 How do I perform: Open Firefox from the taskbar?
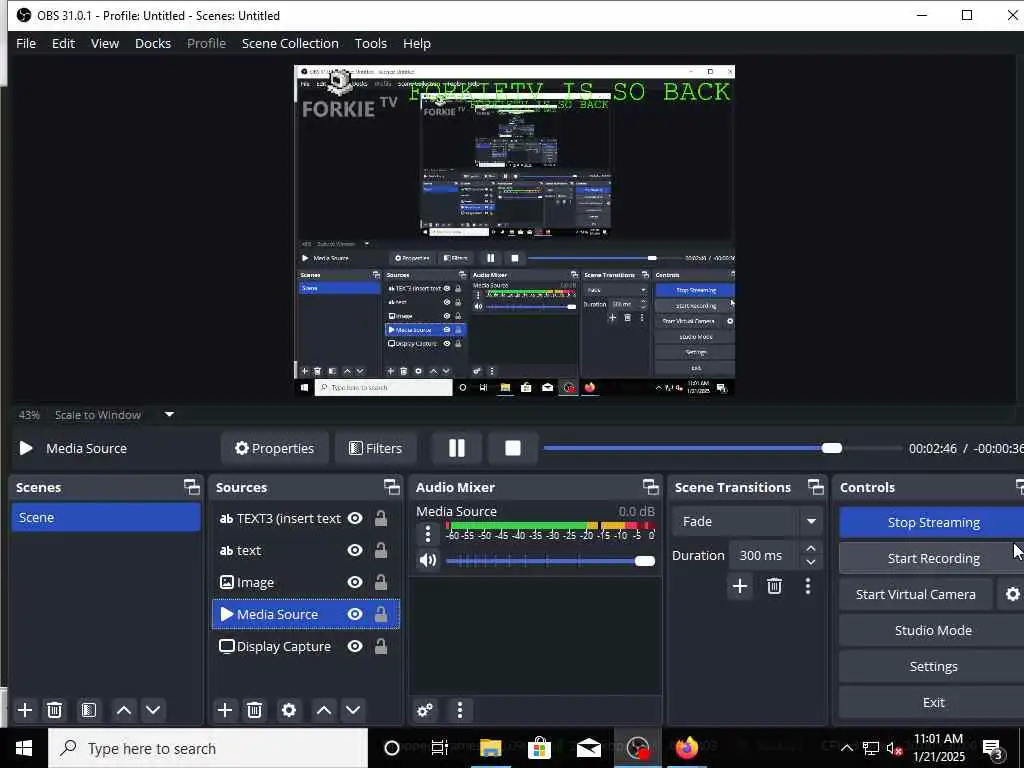[x=686, y=748]
